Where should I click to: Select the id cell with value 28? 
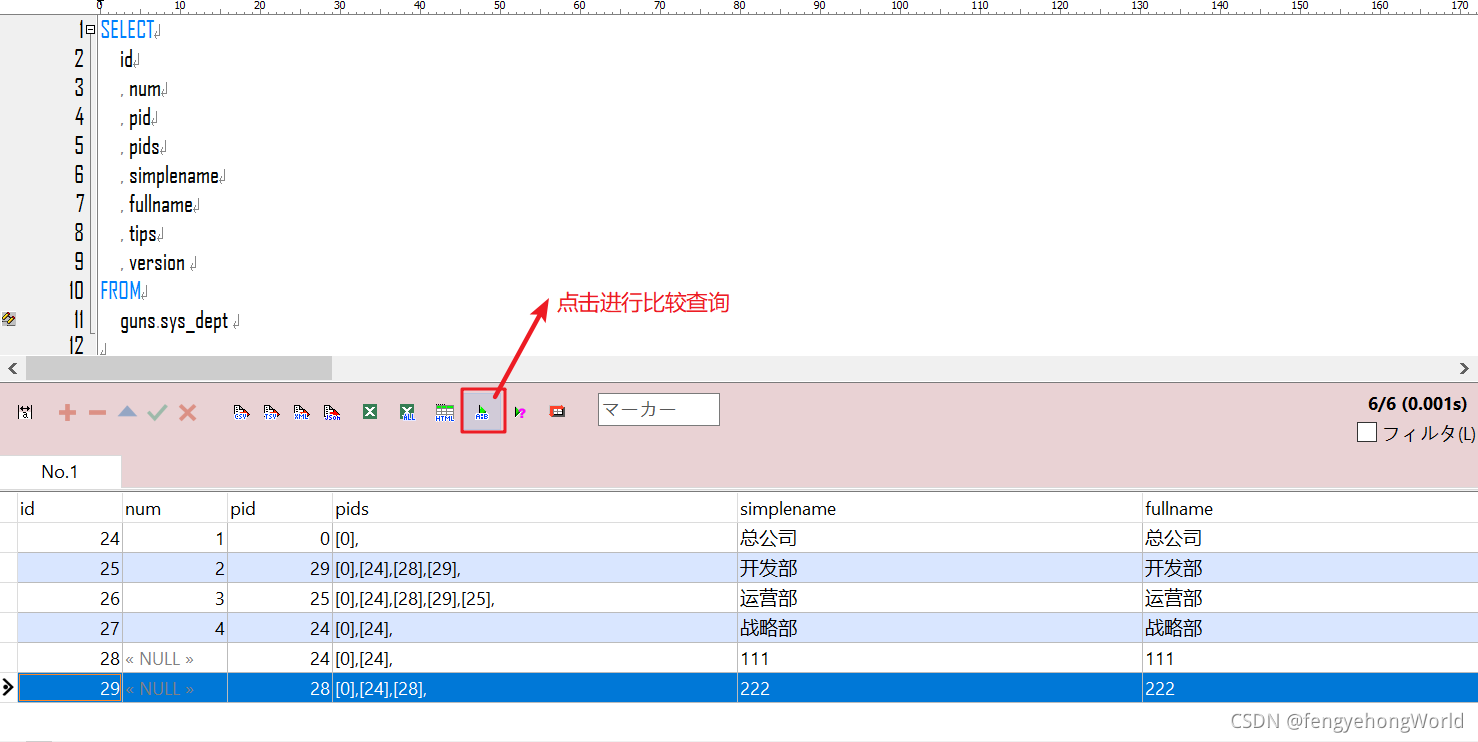click(x=70, y=658)
